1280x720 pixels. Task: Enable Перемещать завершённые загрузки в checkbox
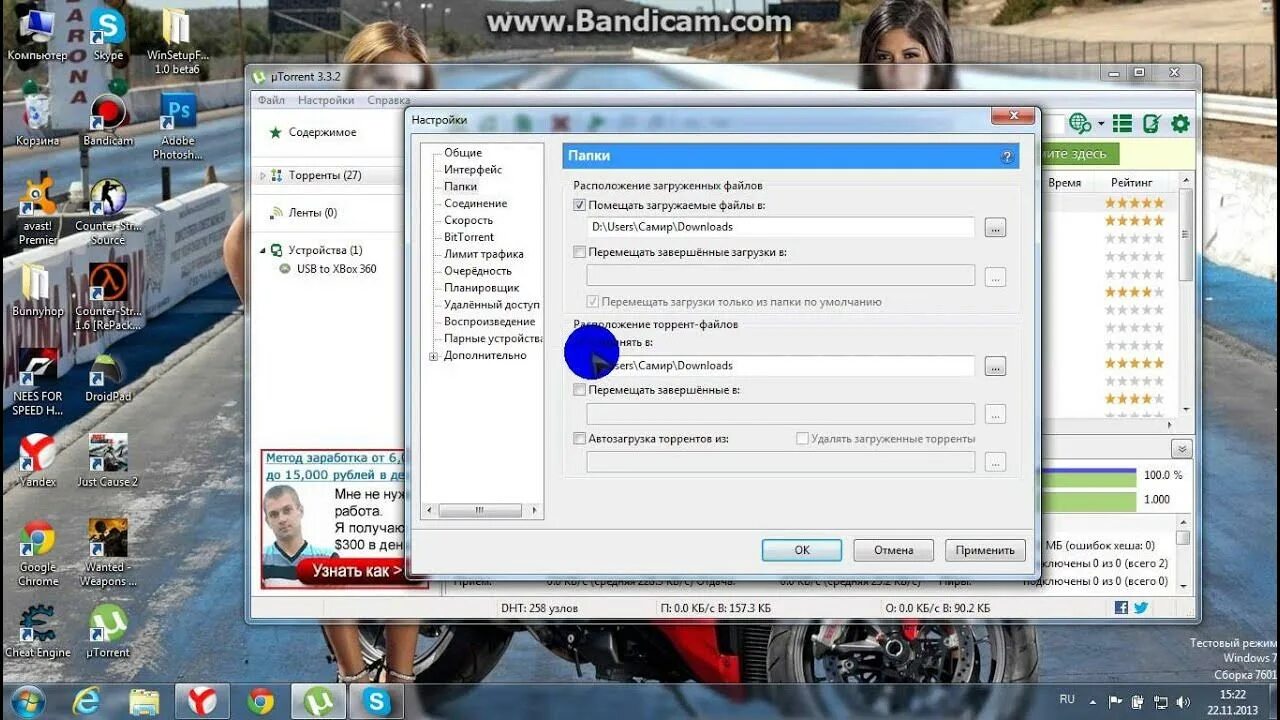(x=579, y=252)
